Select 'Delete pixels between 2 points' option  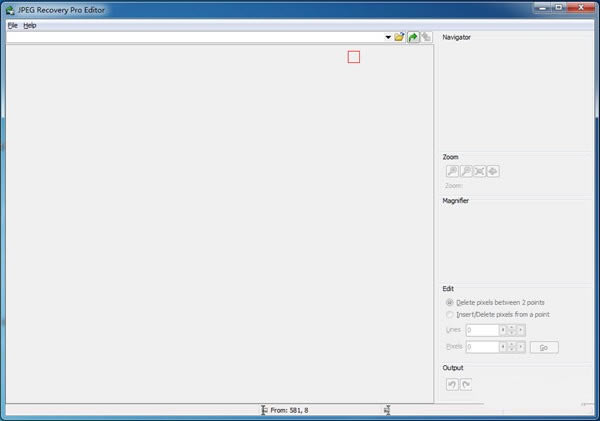pos(450,302)
